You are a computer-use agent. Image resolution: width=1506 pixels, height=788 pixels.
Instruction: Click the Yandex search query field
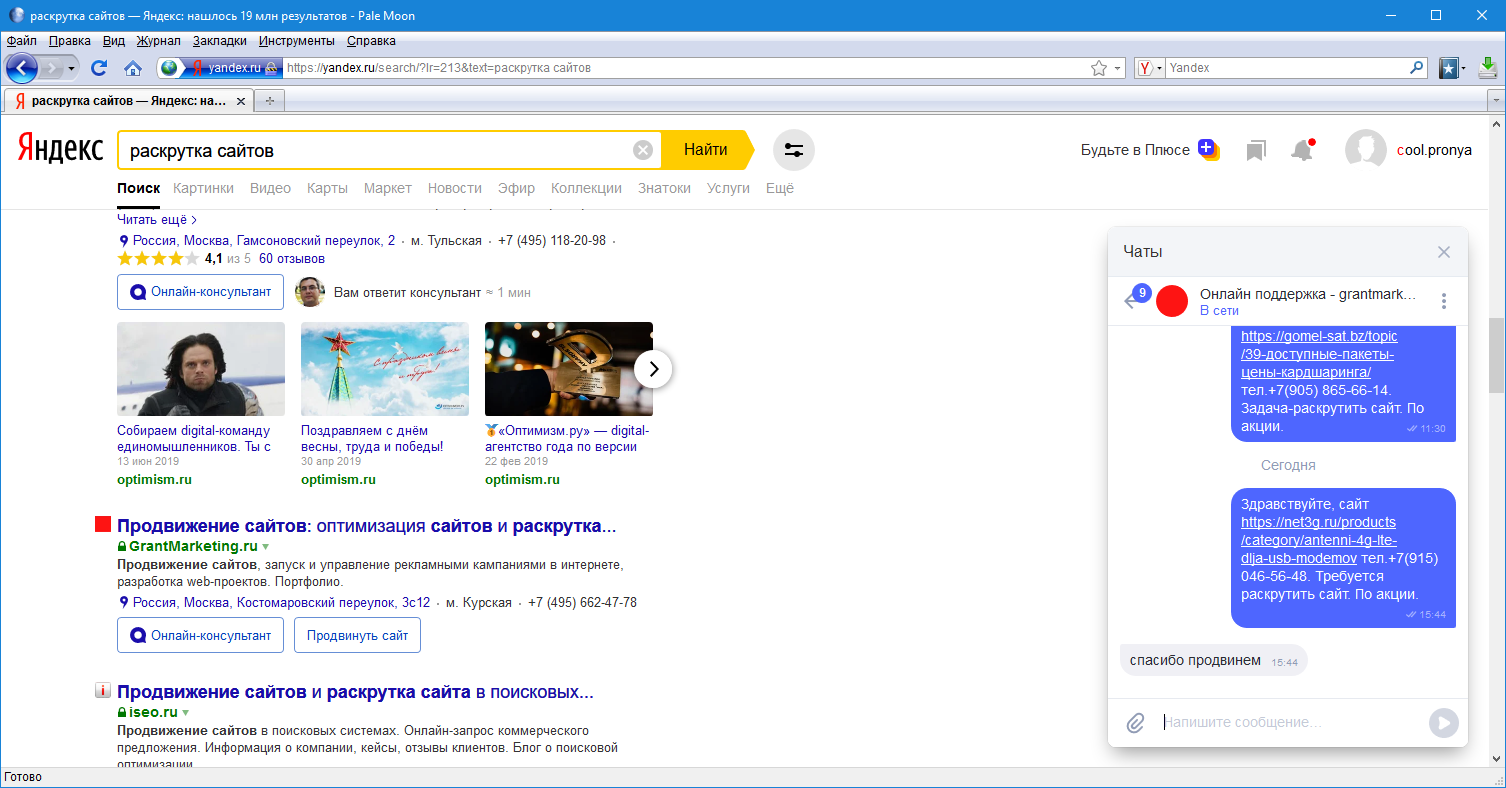click(375, 151)
